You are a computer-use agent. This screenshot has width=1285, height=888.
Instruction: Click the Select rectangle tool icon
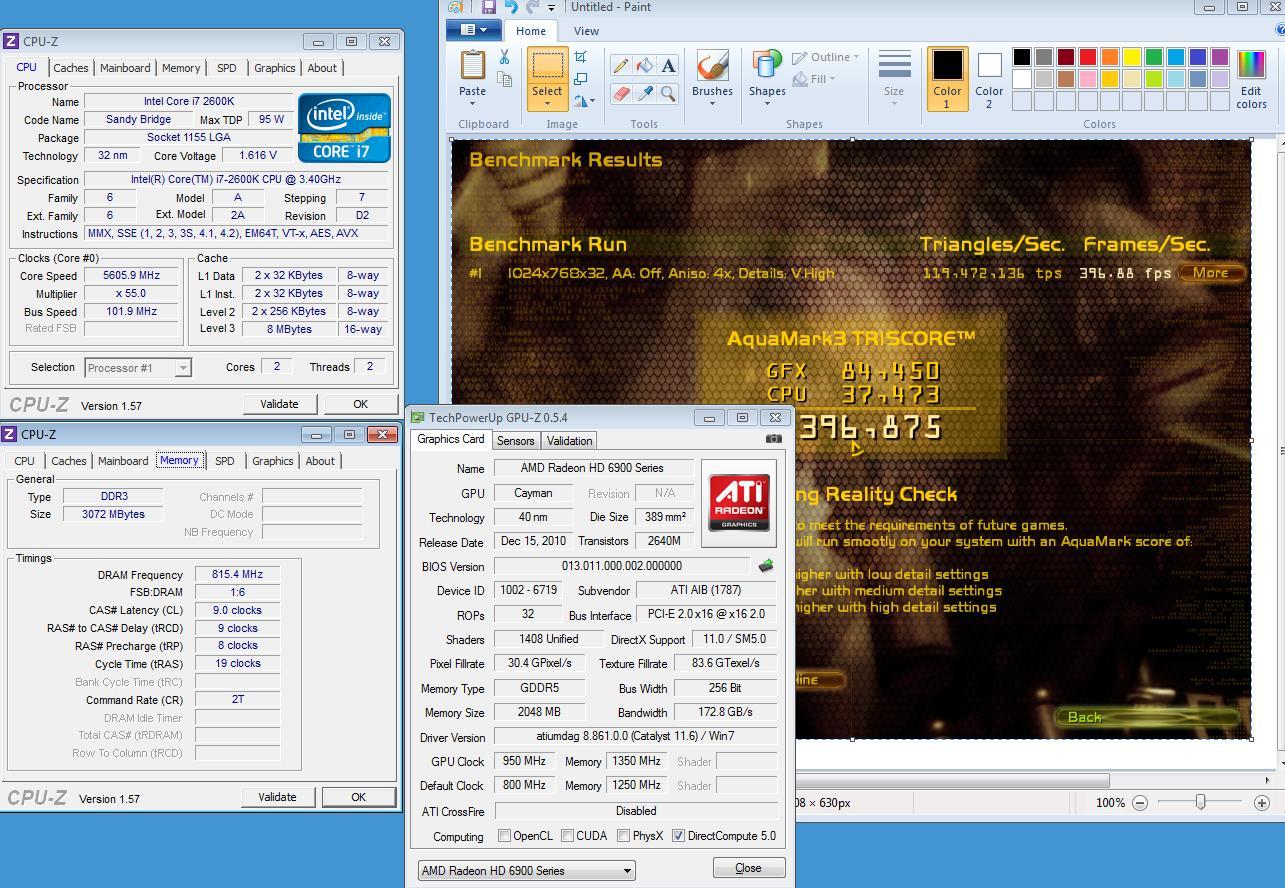pyautogui.click(x=547, y=66)
